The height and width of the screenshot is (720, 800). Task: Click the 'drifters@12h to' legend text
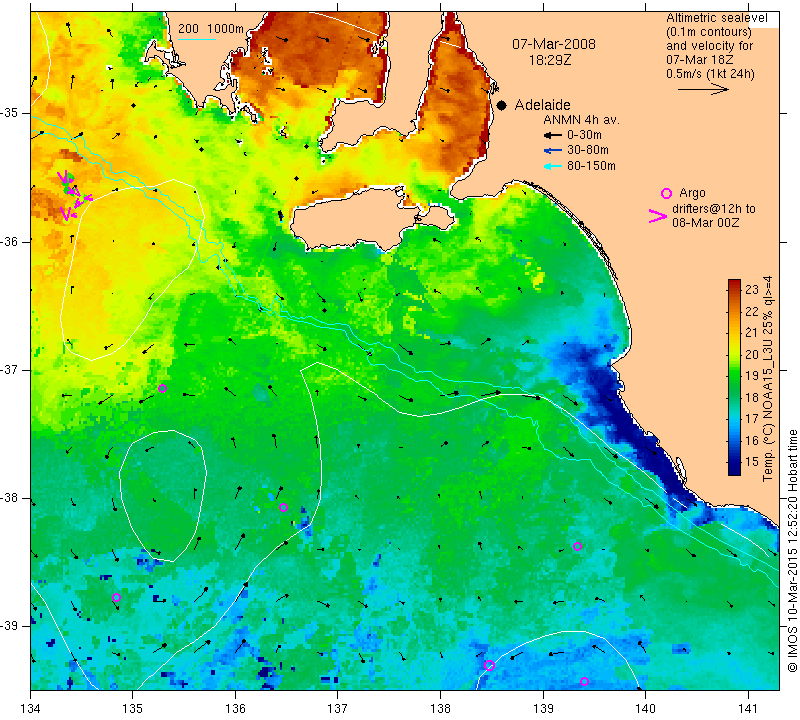[714, 209]
